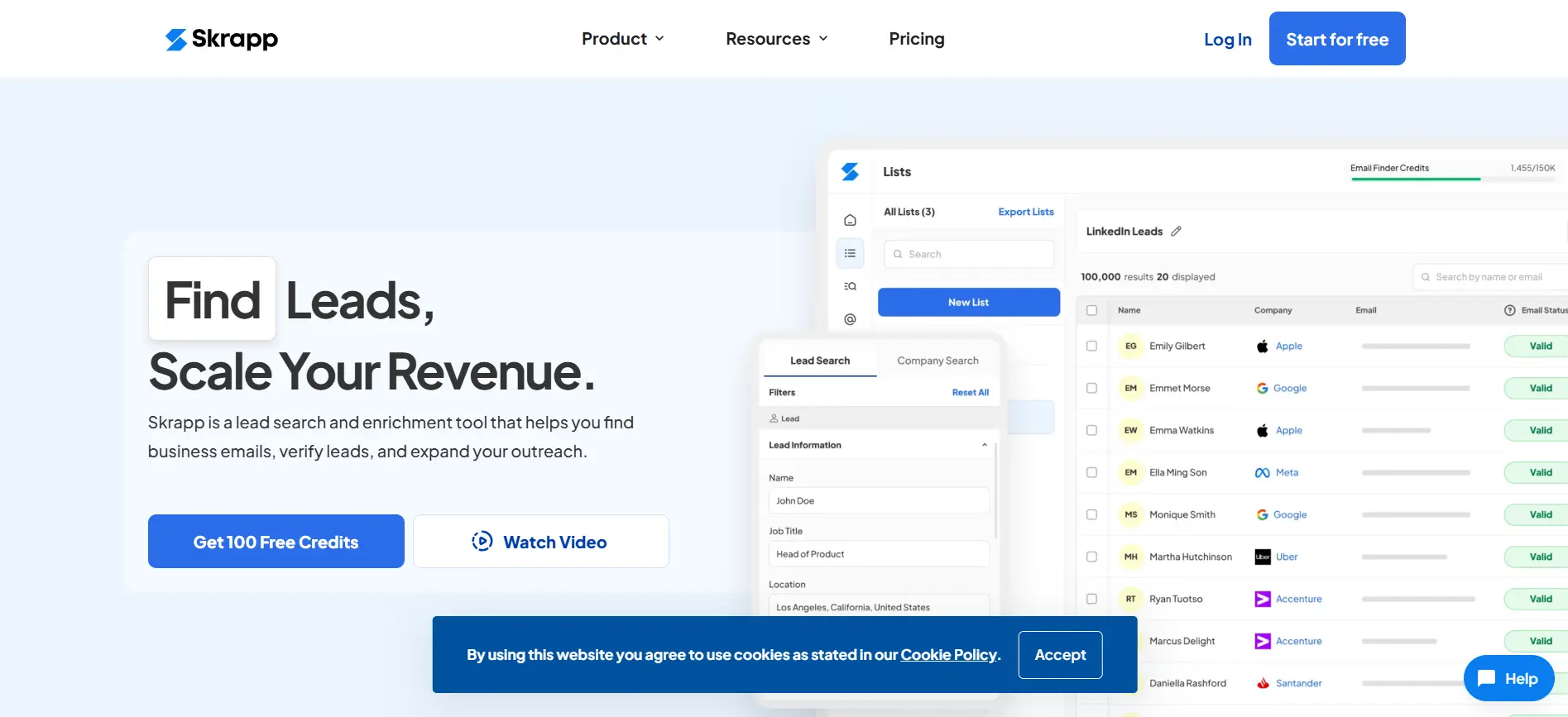Click Log In
This screenshot has height=717, width=1568.
(x=1228, y=40)
